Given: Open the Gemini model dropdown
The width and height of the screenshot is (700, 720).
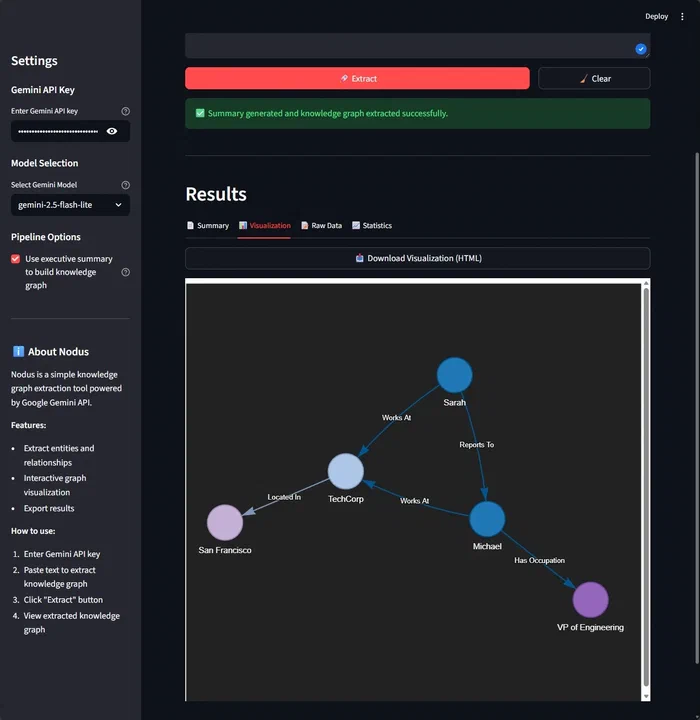Looking at the screenshot, I should coord(70,205).
